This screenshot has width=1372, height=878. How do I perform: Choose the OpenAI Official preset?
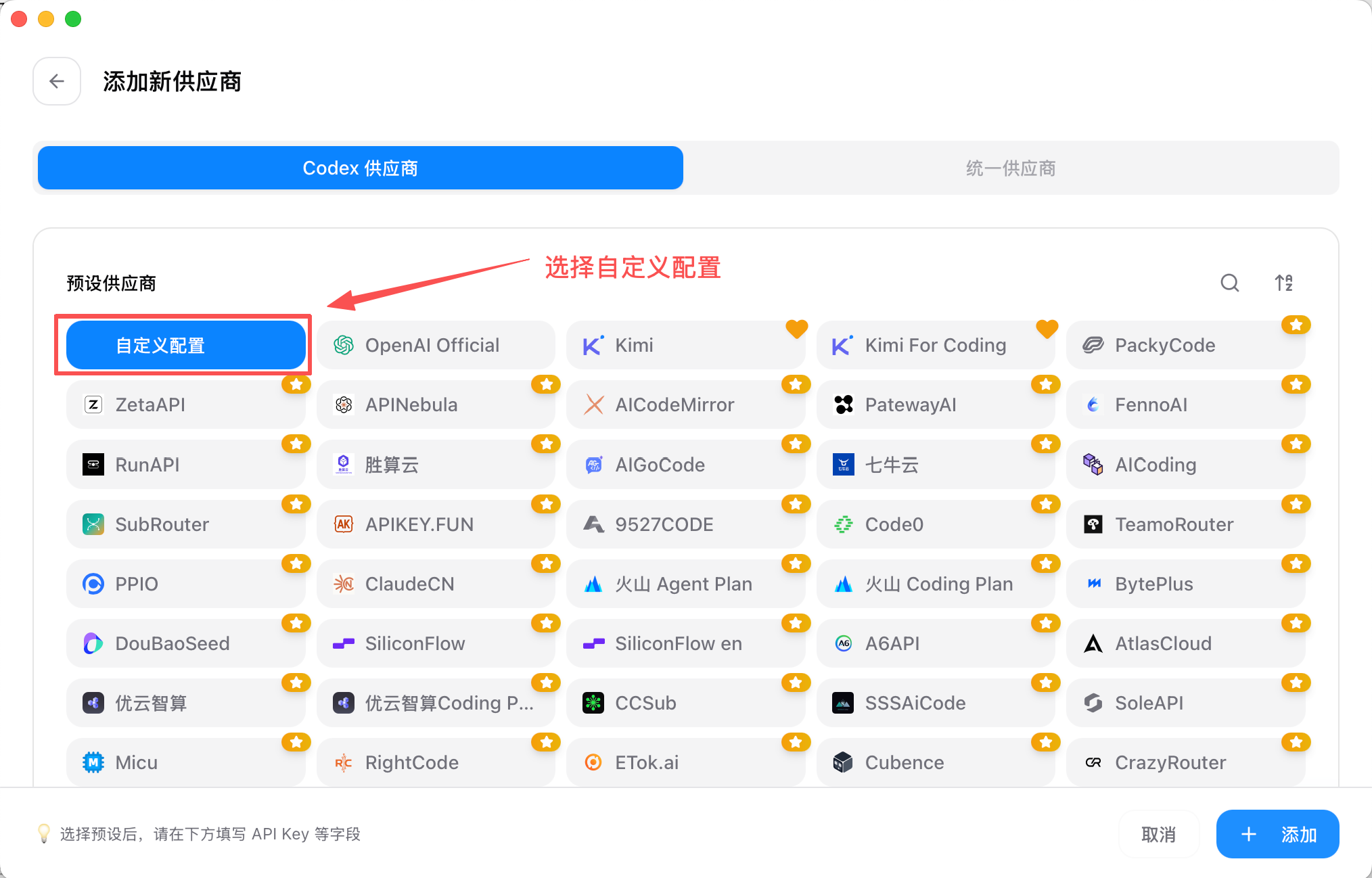[436, 345]
